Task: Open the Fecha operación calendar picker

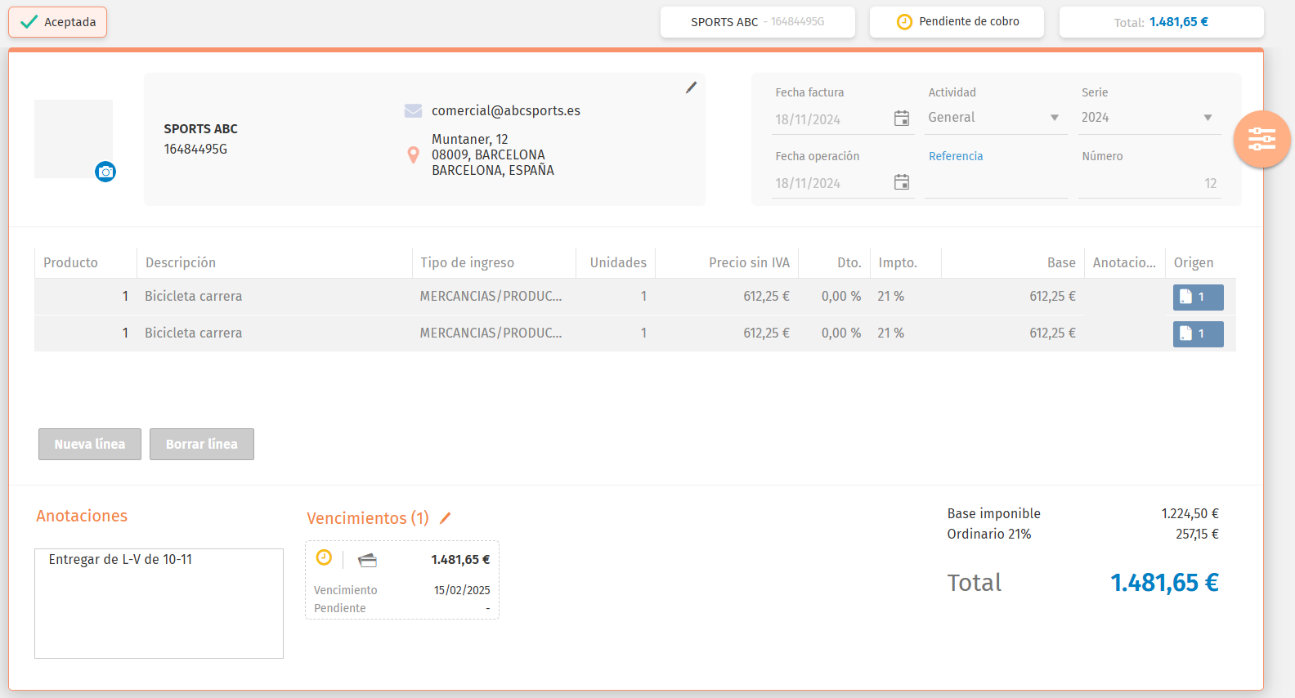Action: (901, 183)
